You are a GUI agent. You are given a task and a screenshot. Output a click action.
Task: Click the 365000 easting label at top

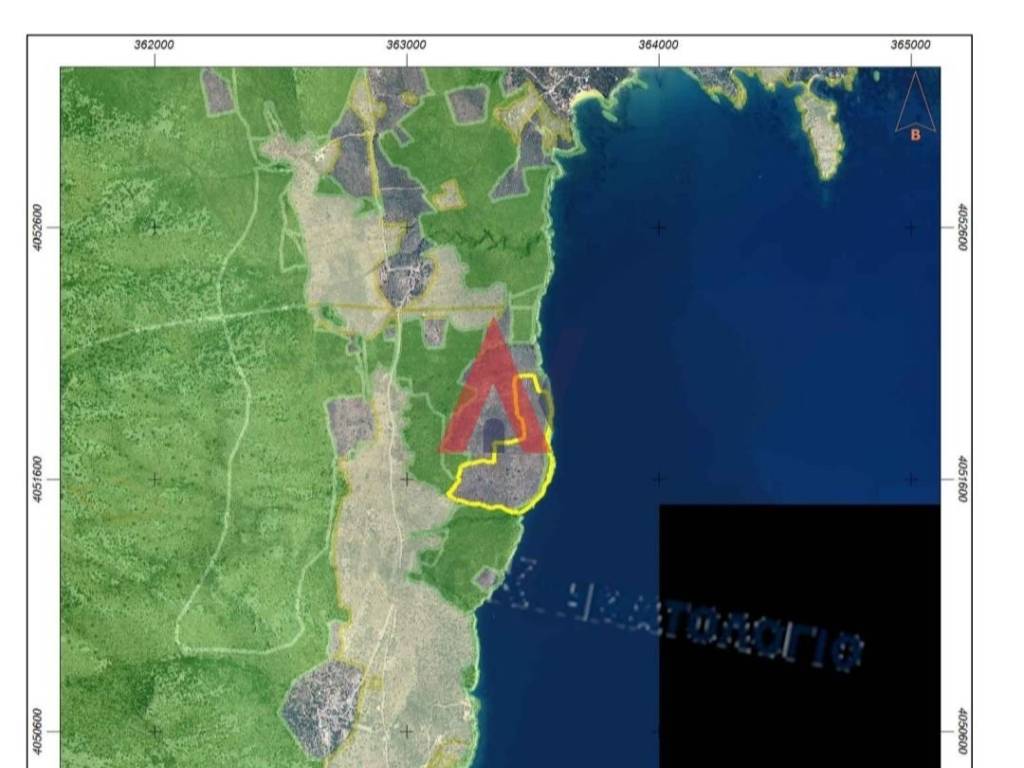(910, 45)
